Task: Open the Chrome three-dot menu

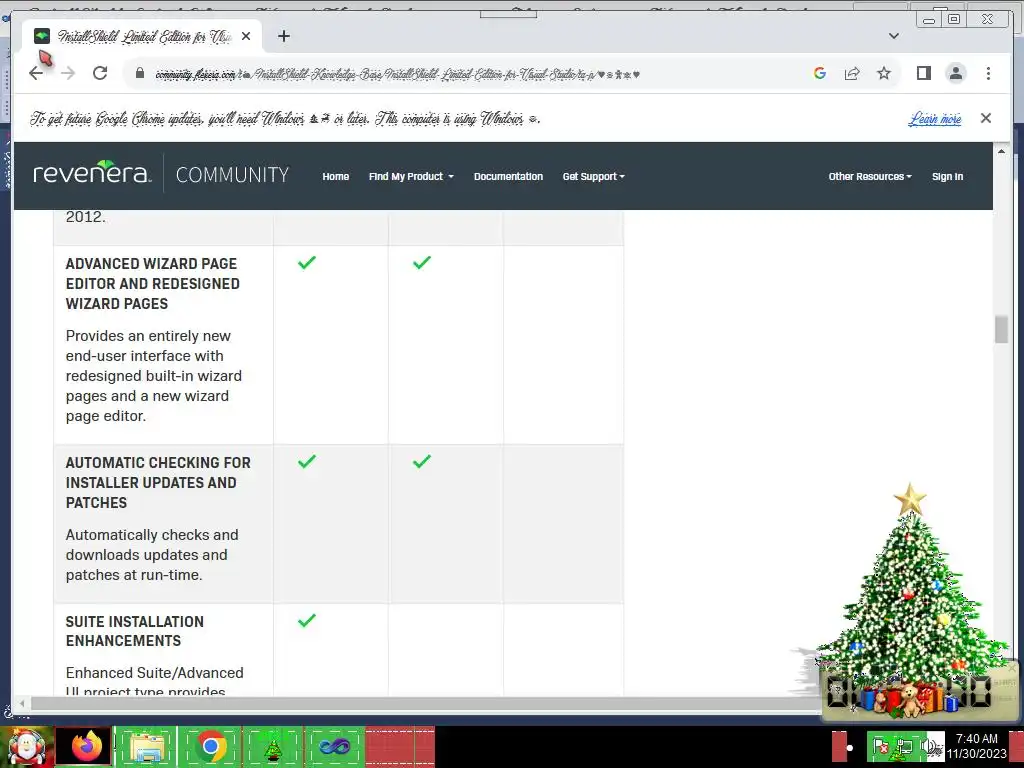Action: (988, 73)
